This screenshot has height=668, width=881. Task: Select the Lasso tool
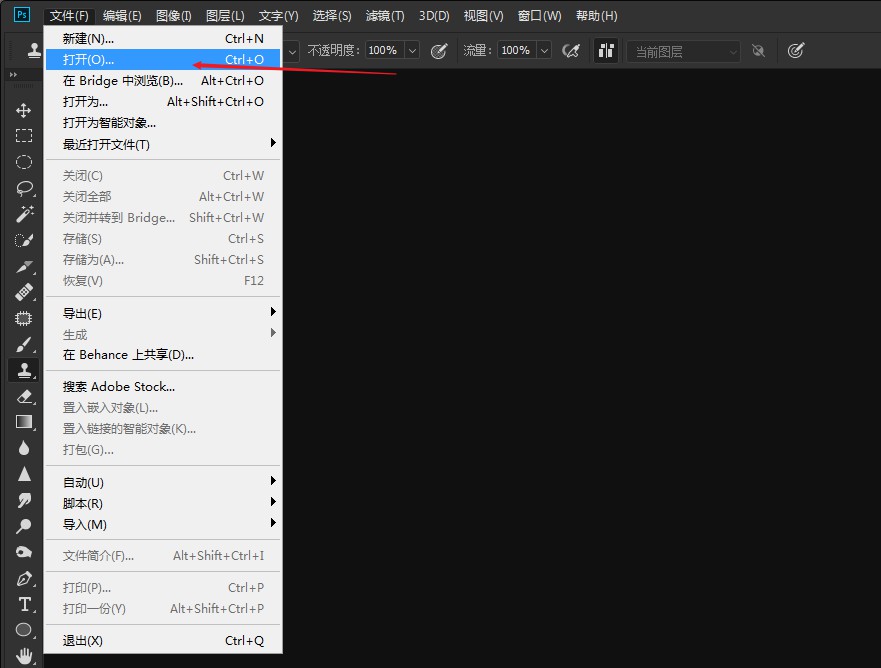click(x=24, y=188)
